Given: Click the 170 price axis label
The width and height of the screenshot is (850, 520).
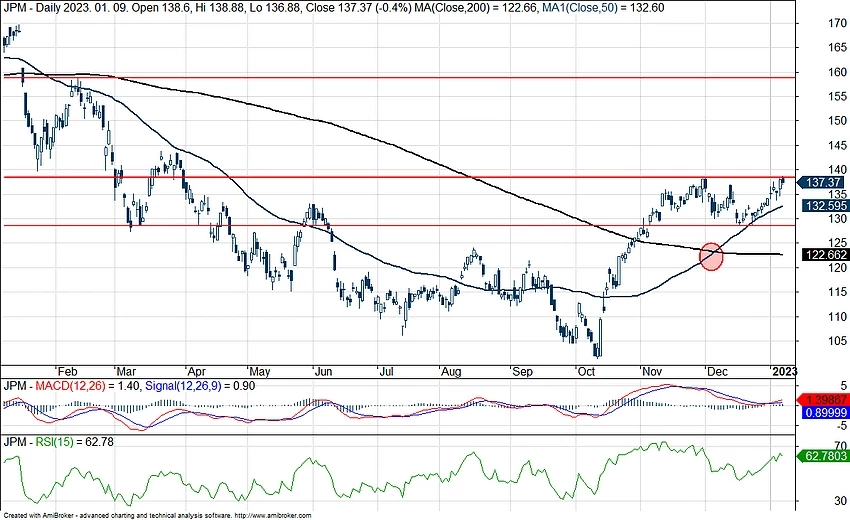Looking at the screenshot, I should click(837, 23).
